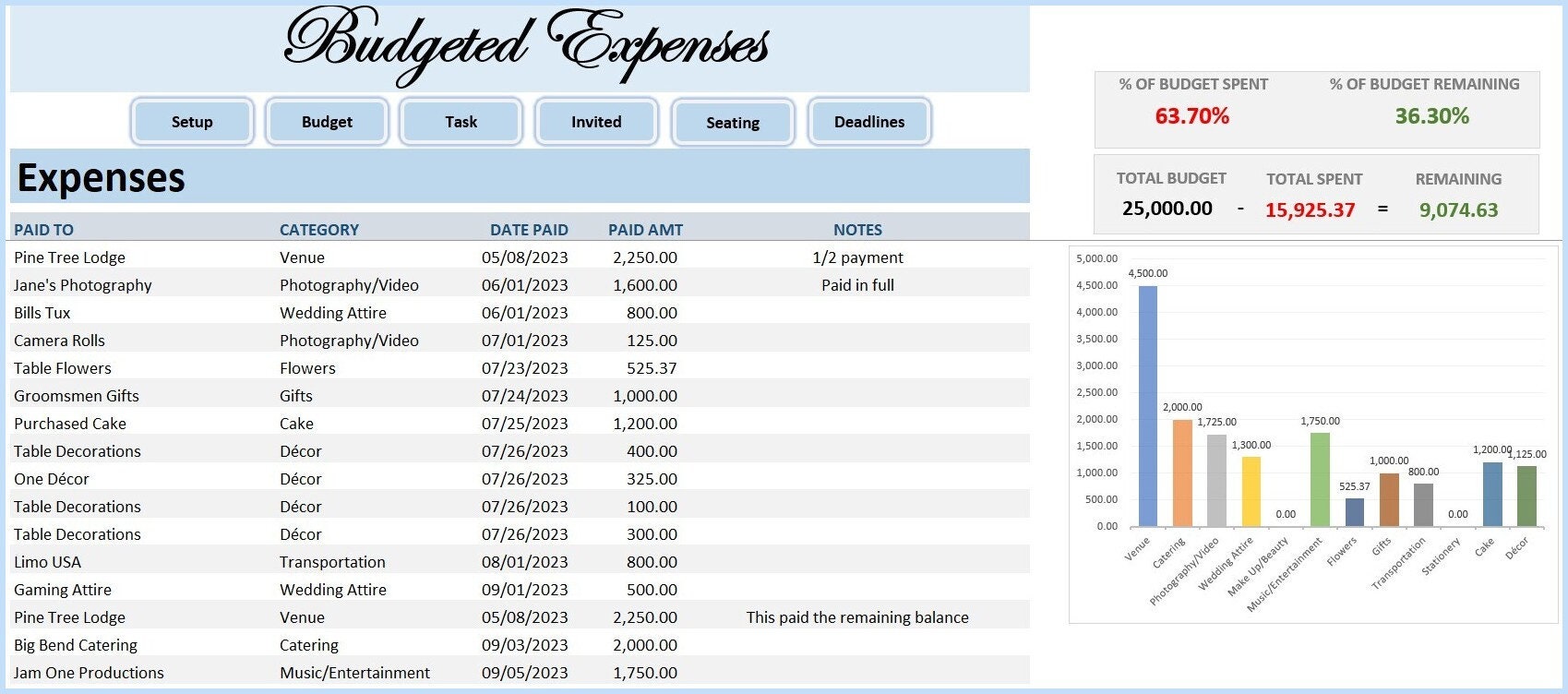This screenshot has width=1568, height=694.
Task: Select the 1/2 payment note cell
Action: coord(857,257)
